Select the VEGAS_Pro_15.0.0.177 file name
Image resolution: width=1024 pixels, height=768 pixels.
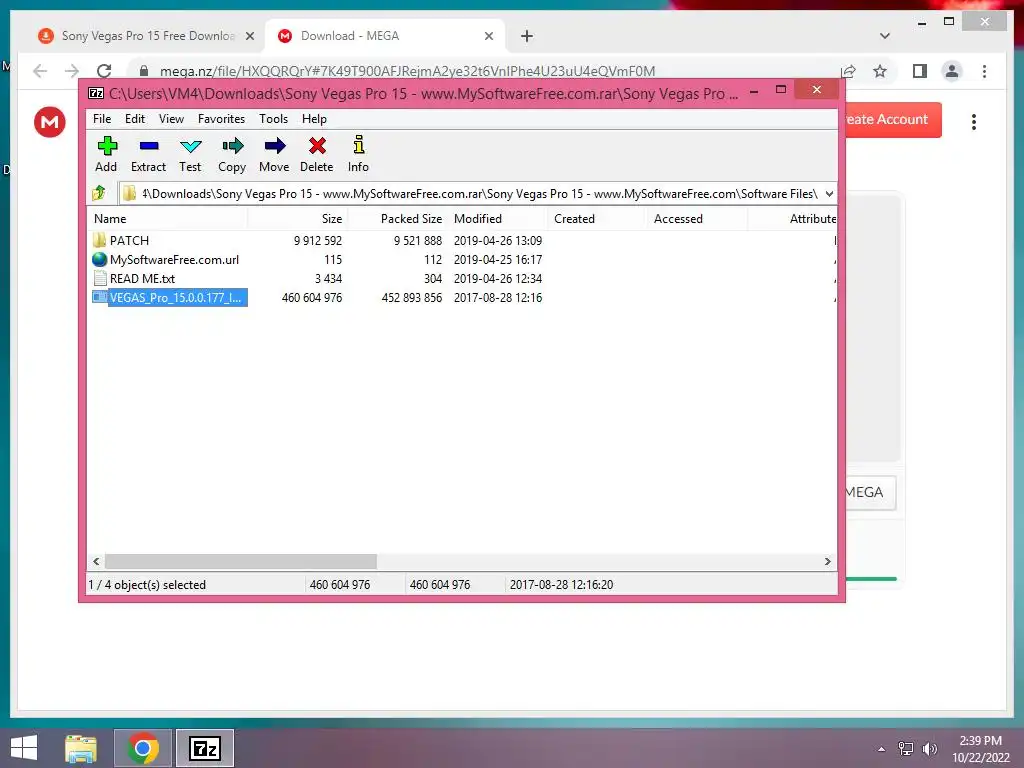176,297
